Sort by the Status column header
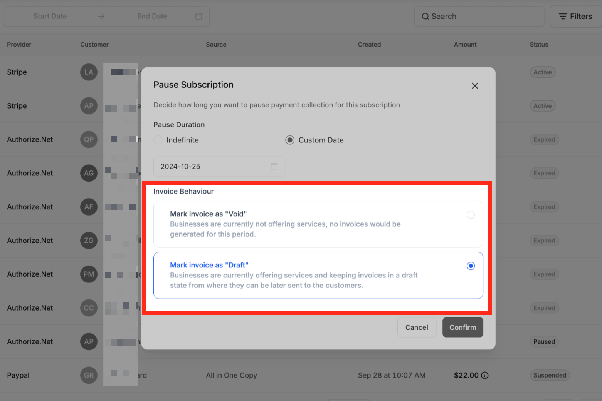This screenshot has width=602, height=401. click(x=539, y=45)
